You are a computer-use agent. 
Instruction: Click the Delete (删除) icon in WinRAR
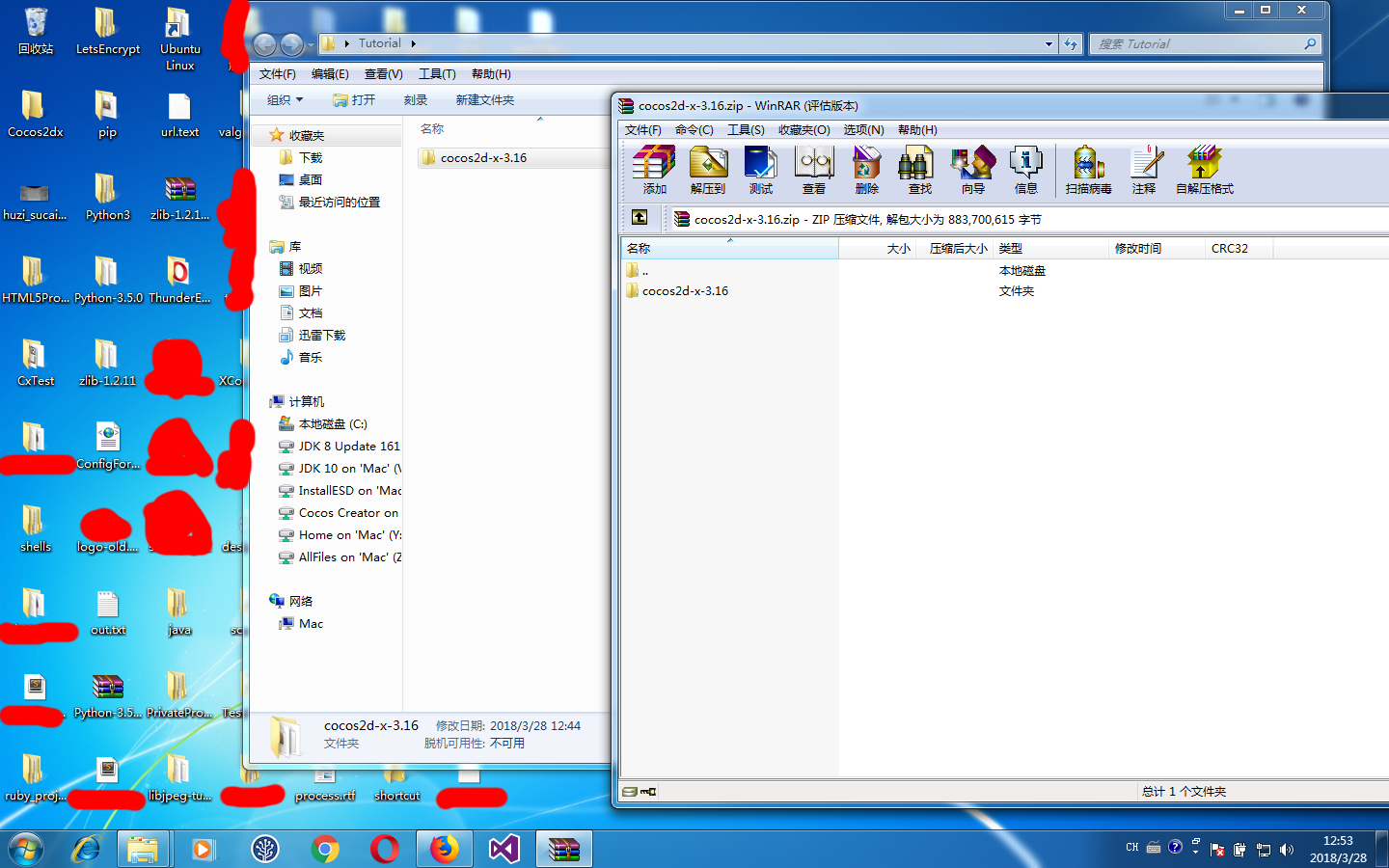(x=866, y=170)
